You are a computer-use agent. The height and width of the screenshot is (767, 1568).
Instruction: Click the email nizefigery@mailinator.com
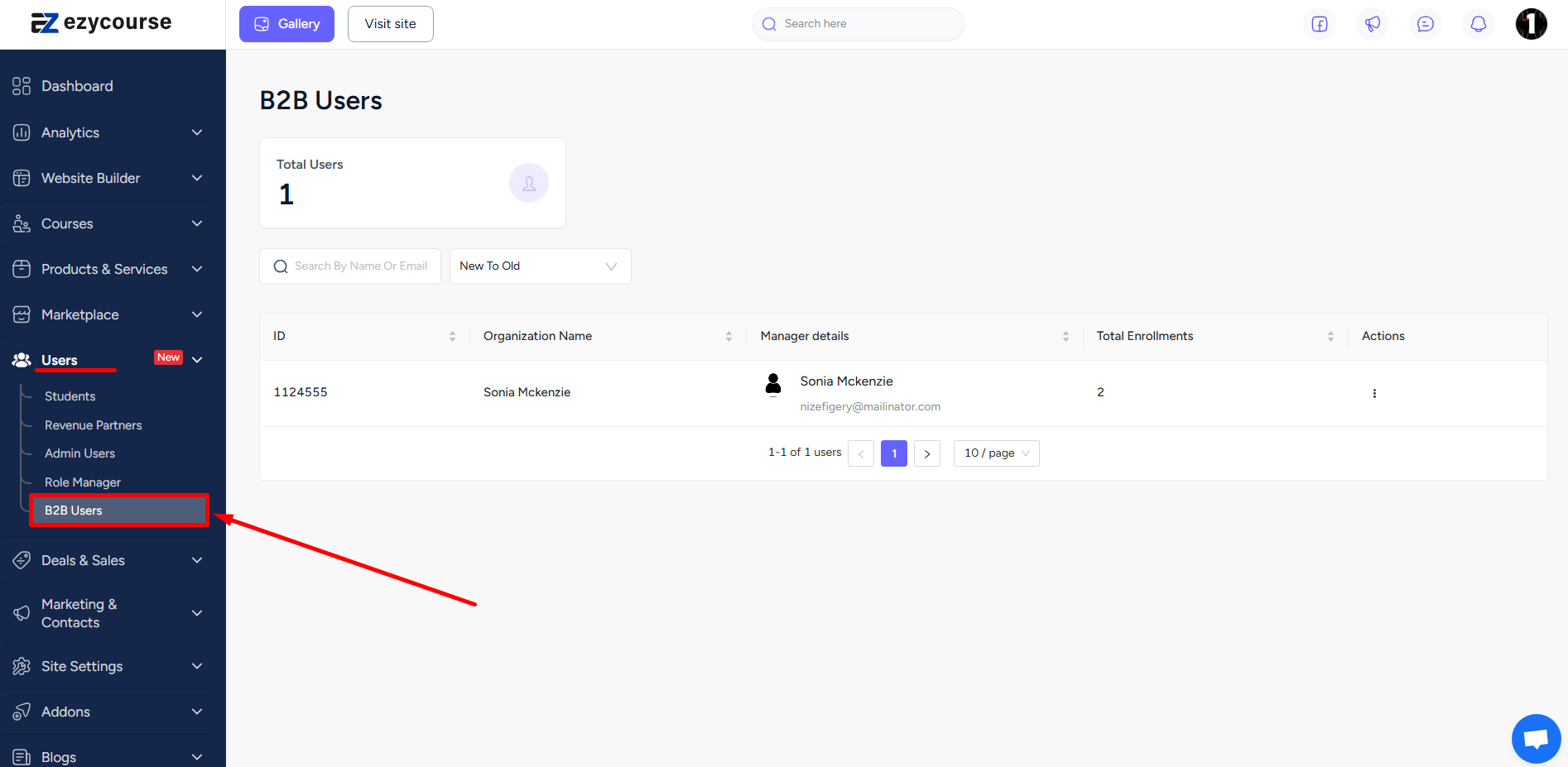coord(870,406)
